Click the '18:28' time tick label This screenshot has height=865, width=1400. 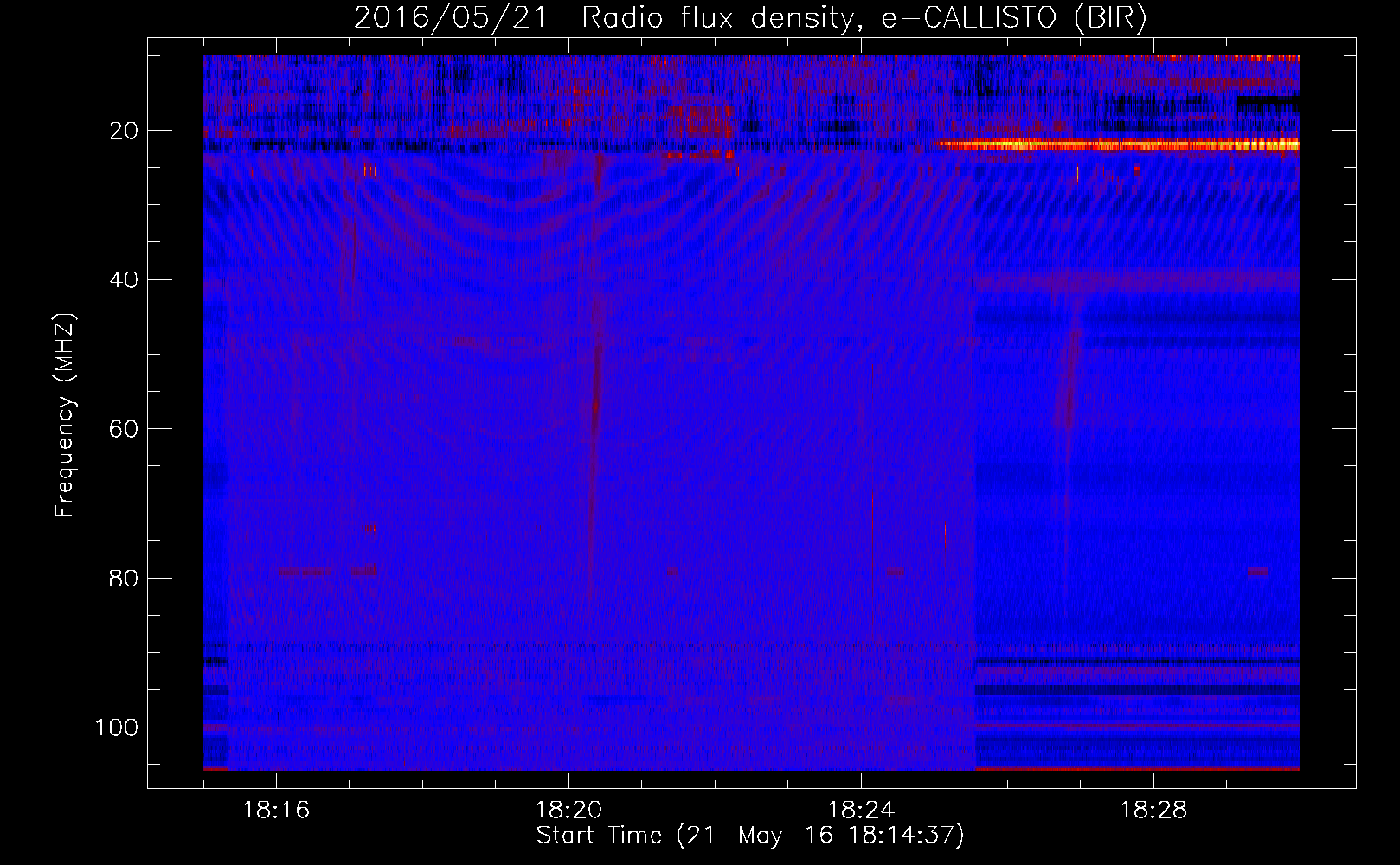[1153, 811]
